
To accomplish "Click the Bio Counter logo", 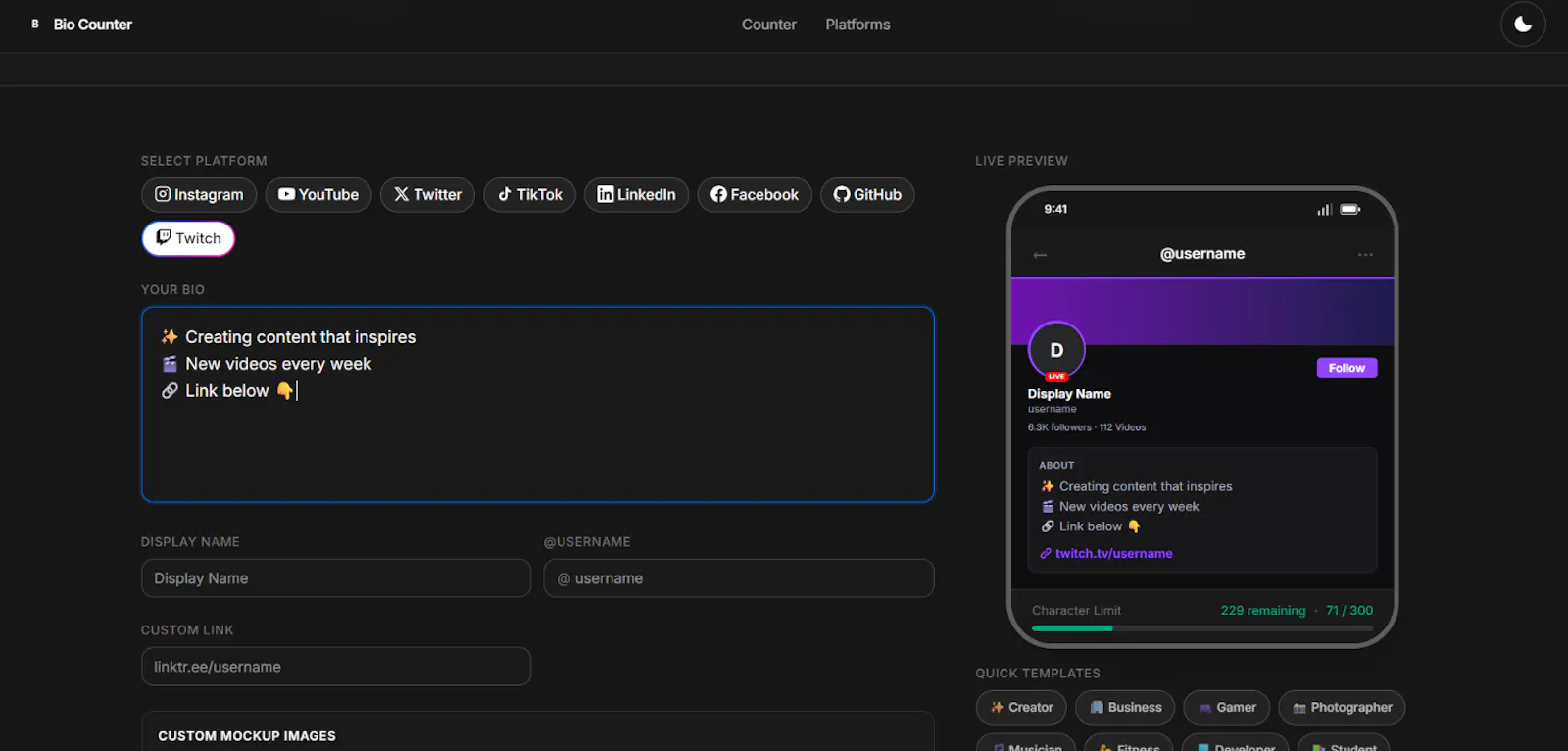I will click(x=81, y=25).
